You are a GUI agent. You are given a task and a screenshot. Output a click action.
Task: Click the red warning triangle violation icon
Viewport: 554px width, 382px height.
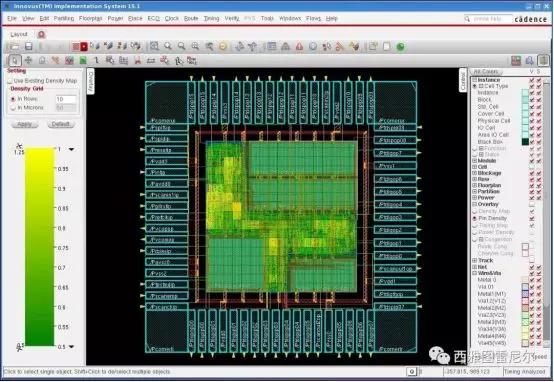299,46
